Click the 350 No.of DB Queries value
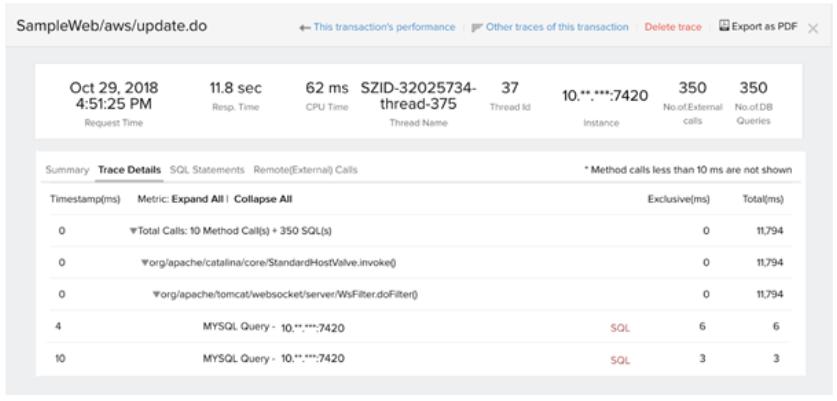The height and width of the screenshot is (401, 837). 753,88
